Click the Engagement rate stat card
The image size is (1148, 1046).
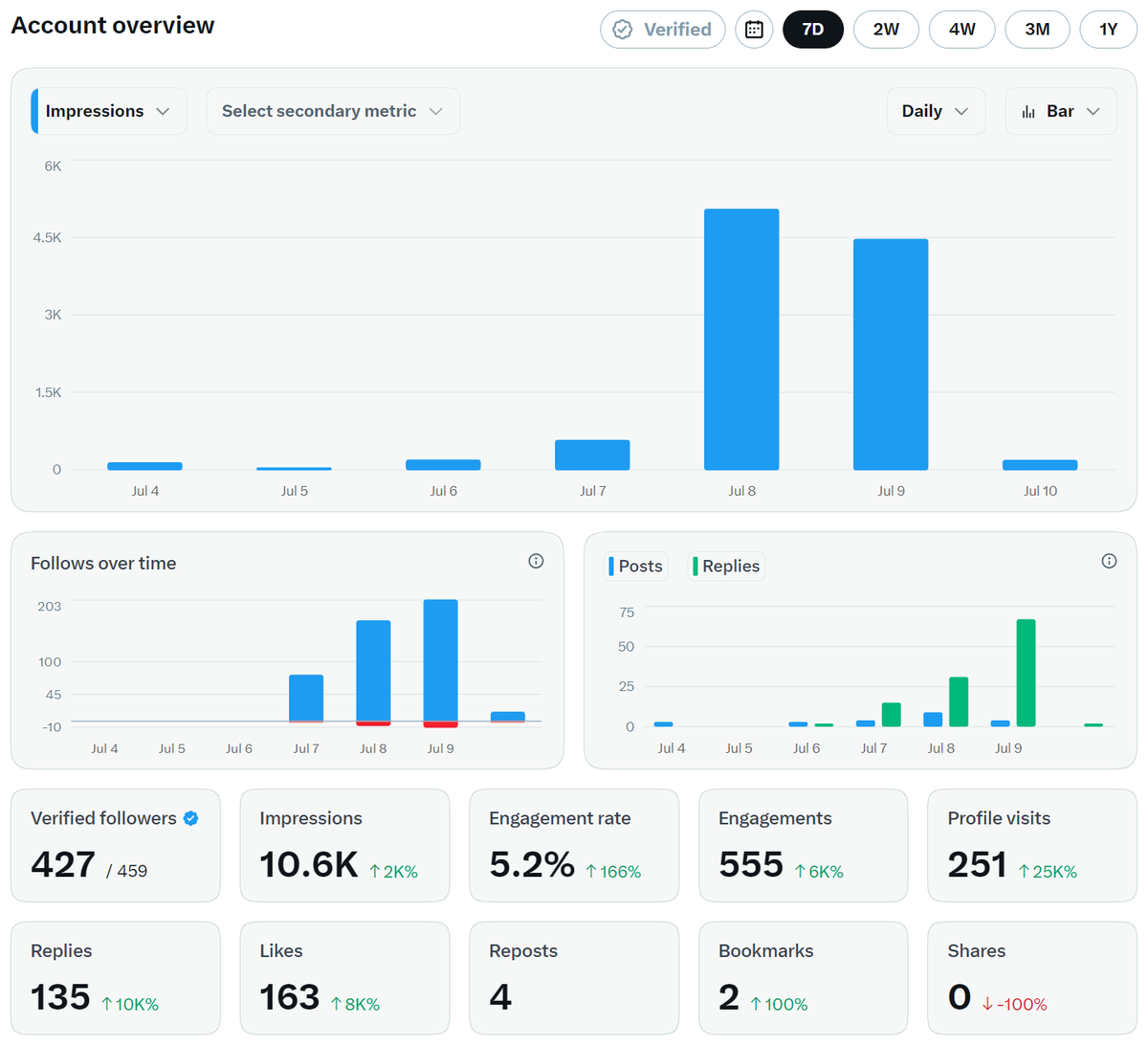tap(574, 845)
